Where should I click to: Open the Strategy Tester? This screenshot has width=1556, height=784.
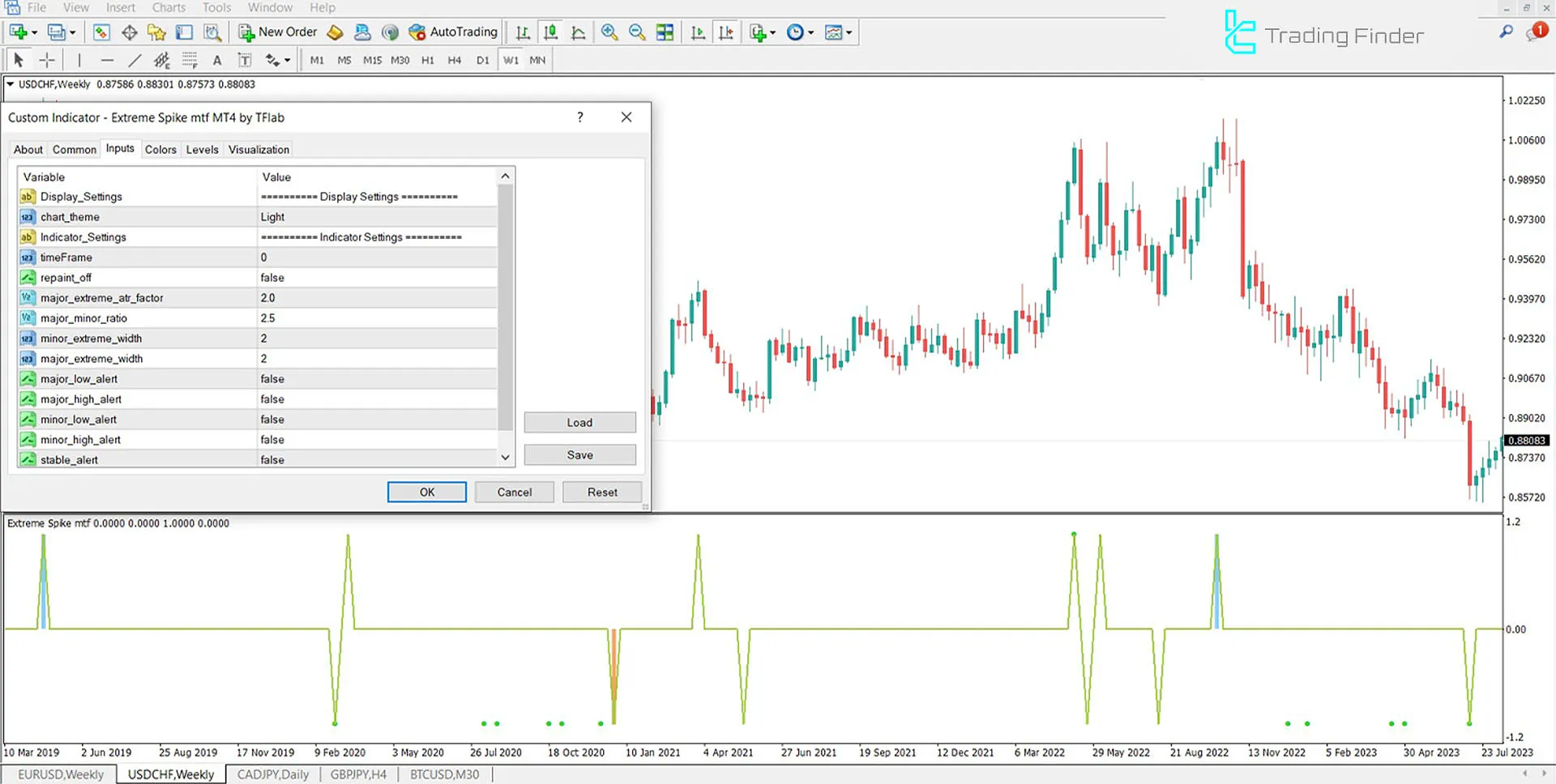(x=212, y=32)
